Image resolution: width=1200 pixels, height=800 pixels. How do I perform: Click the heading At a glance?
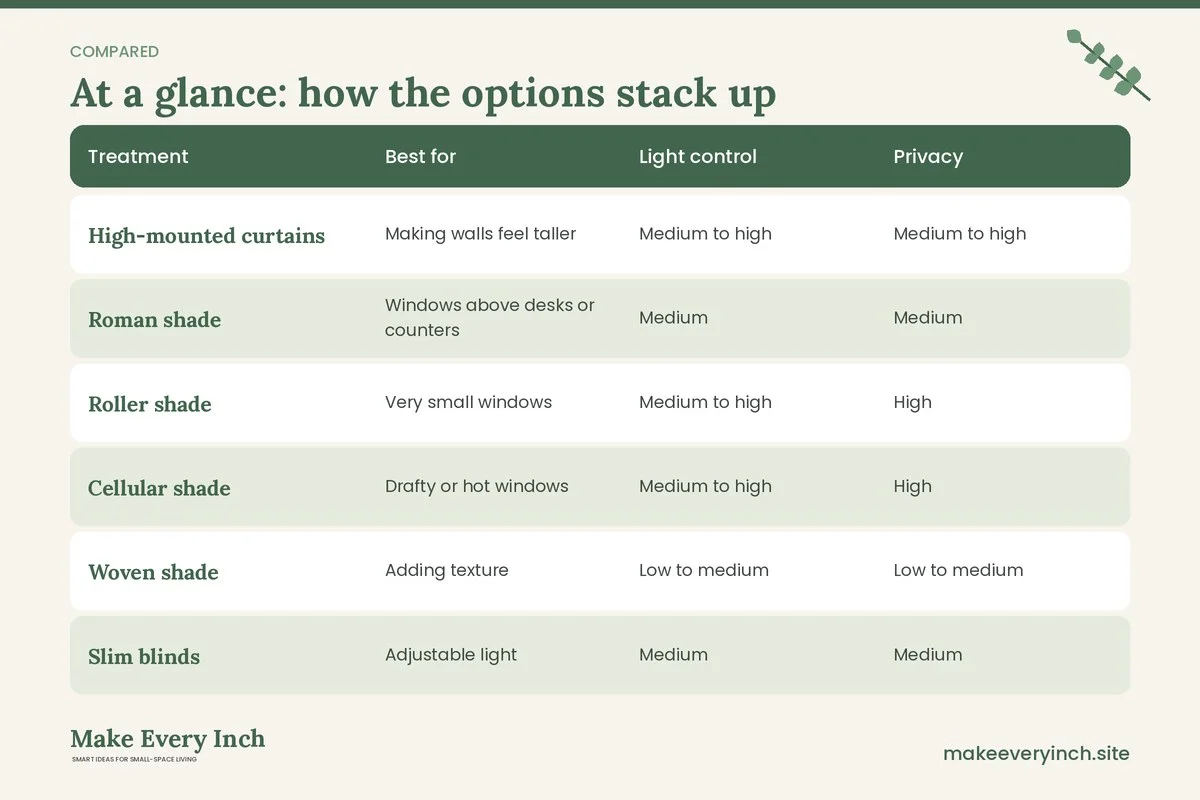point(423,93)
